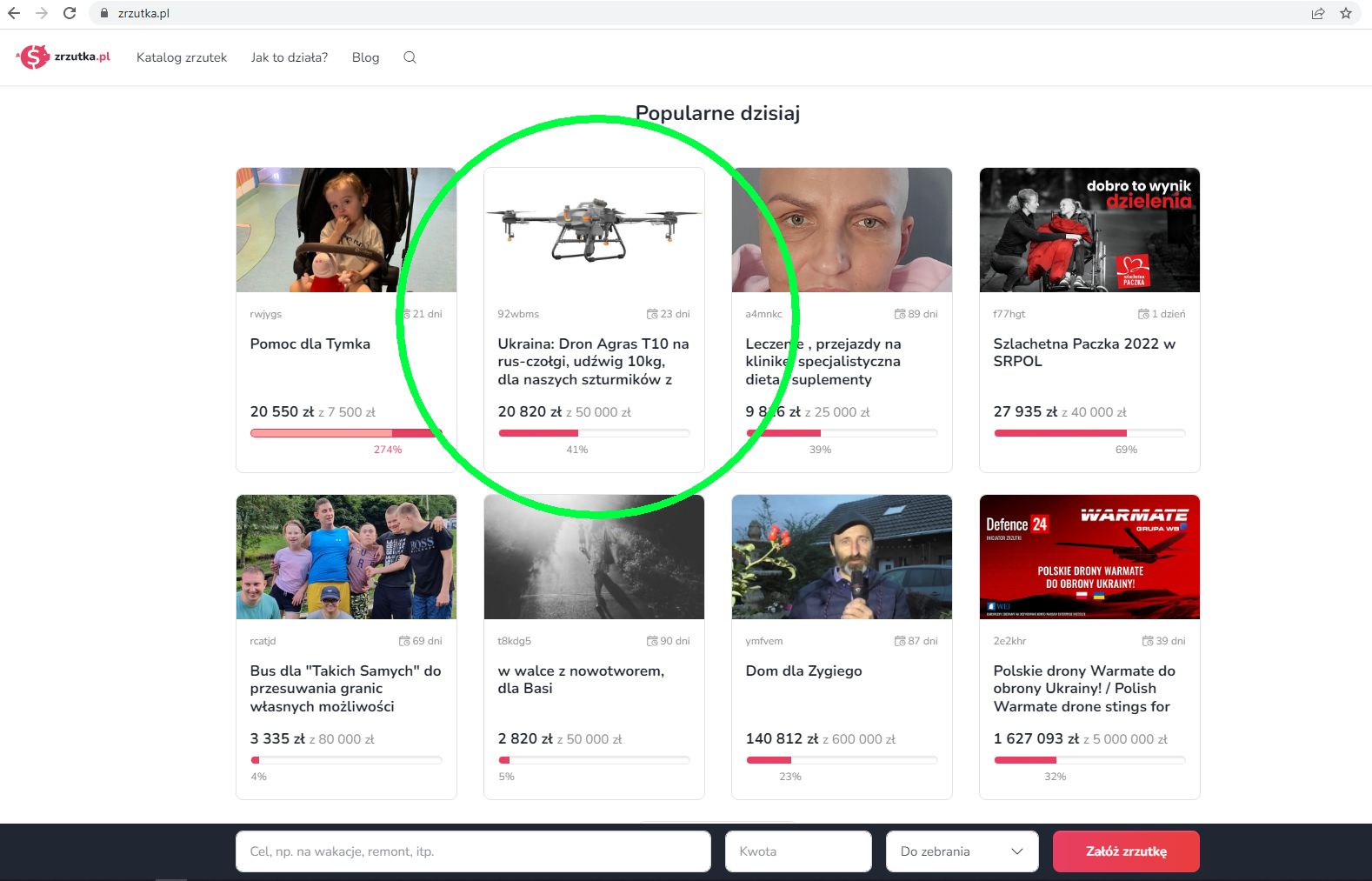Viewport: 1372px width, 881px height.
Task: Open the Defence24 Warmate drones image
Action: pos(1089,557)
